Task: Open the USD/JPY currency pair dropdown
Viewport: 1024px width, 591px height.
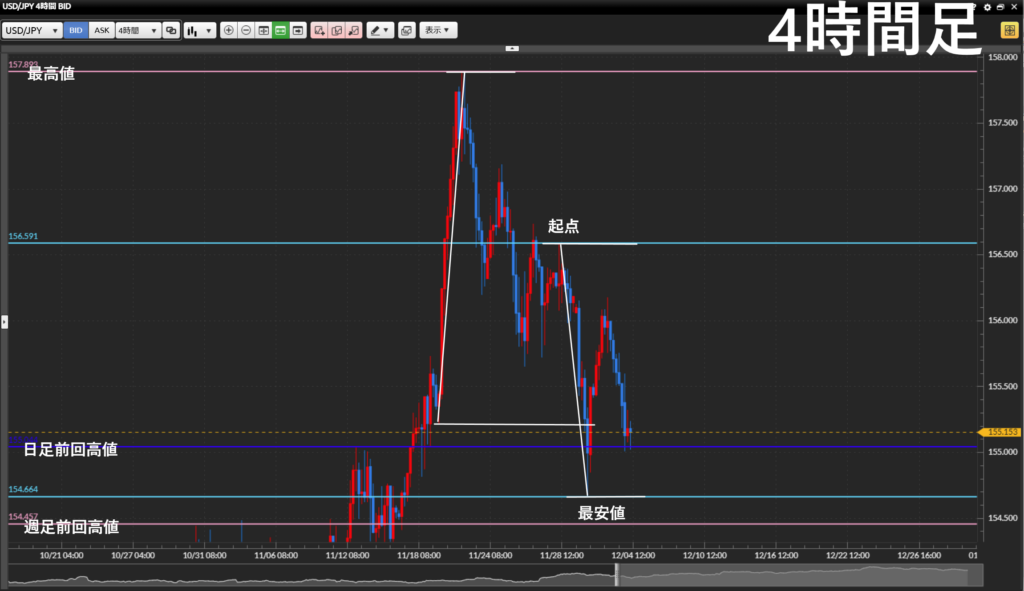Action: (x=32, y=31)
